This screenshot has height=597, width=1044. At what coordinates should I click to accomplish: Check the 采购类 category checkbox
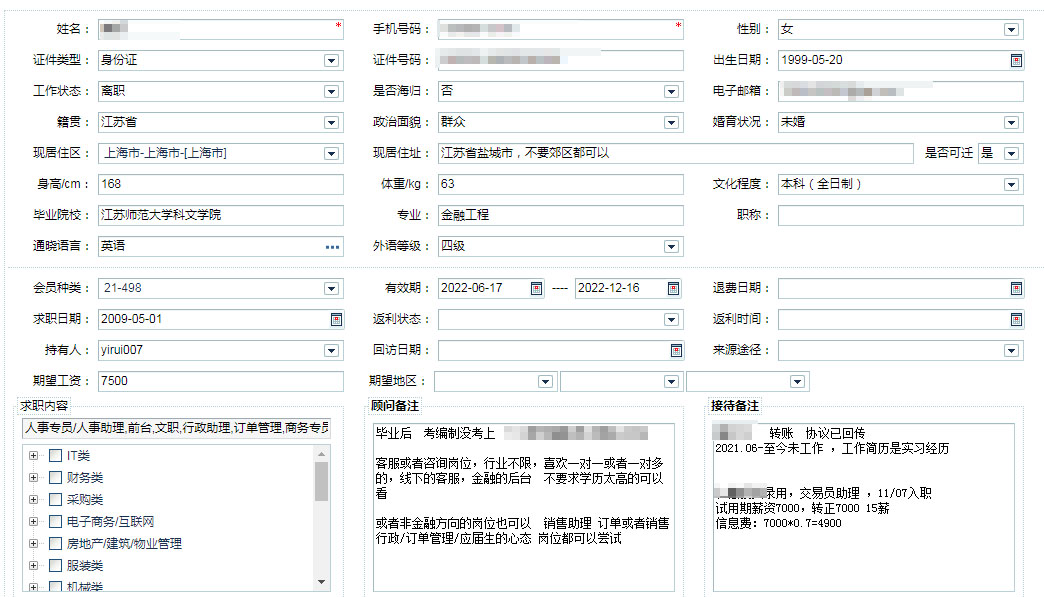pyautogui.click(x=56, y=499)
